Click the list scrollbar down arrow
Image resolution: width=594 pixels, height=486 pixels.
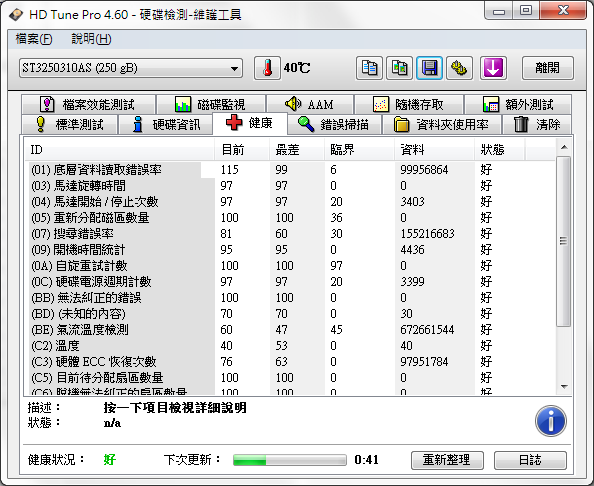[564, 387]
